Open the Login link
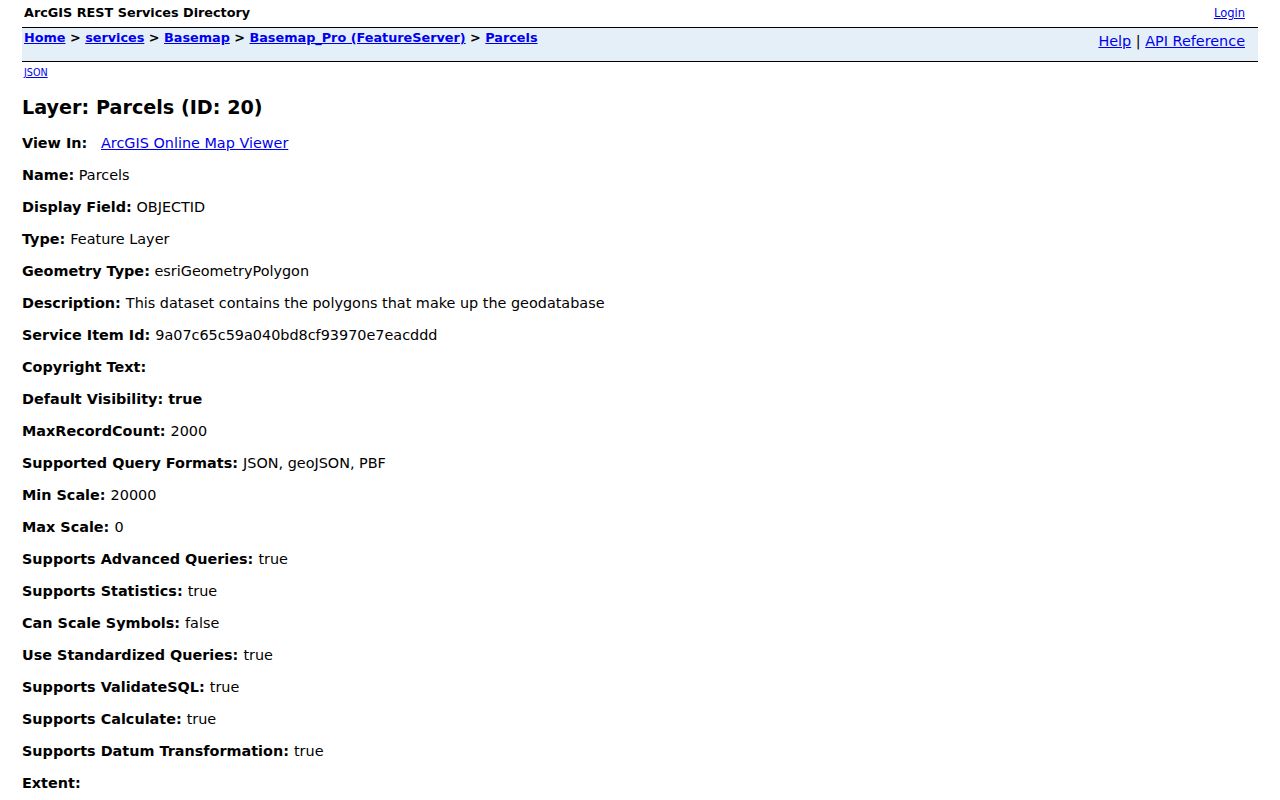The height and width of the screenshot is (800, 1280). click(1229, 13)
